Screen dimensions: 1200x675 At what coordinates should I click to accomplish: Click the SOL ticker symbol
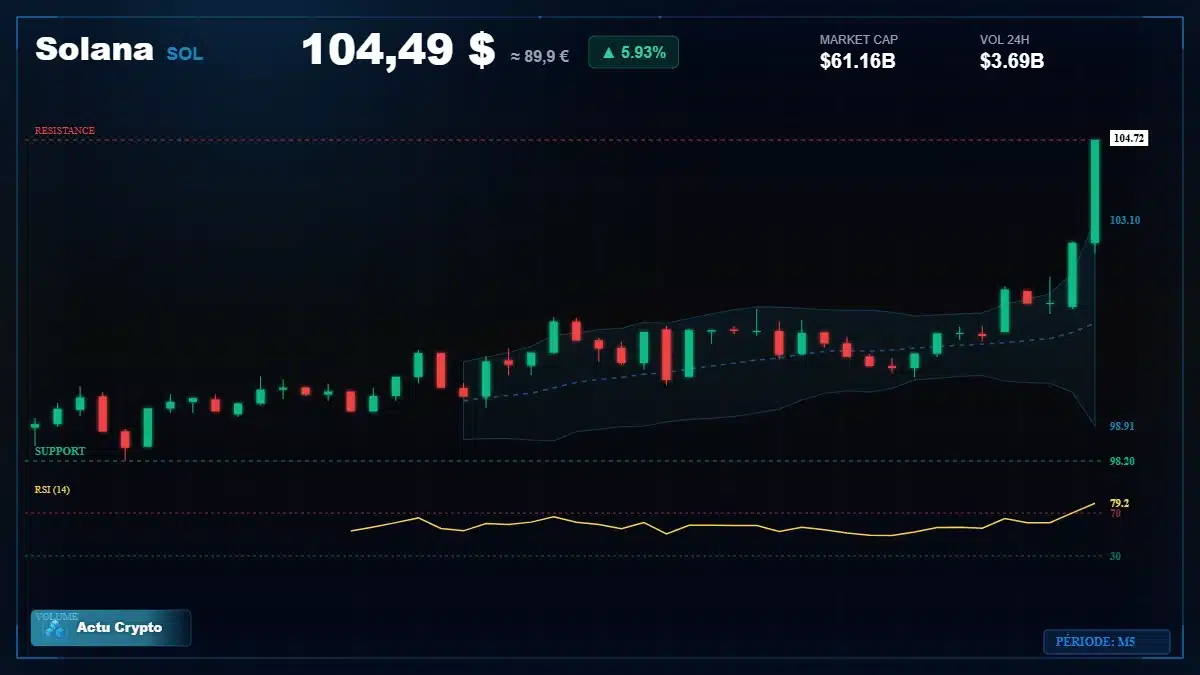click(x=185, y=54)
